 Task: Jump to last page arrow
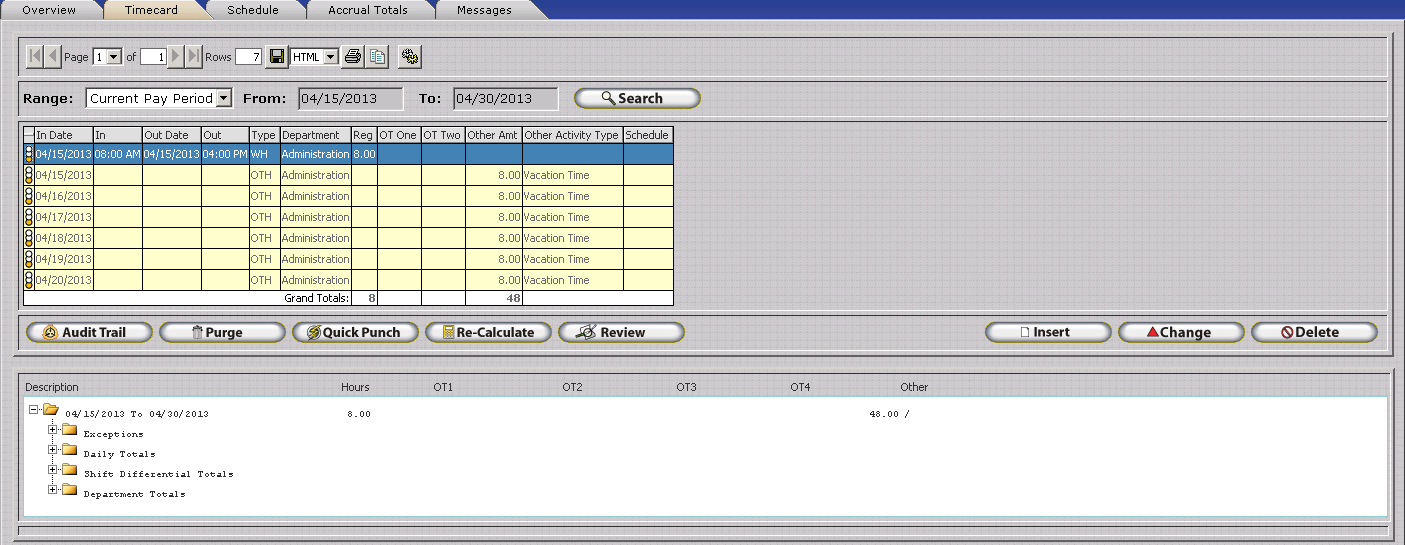(194, 57)
